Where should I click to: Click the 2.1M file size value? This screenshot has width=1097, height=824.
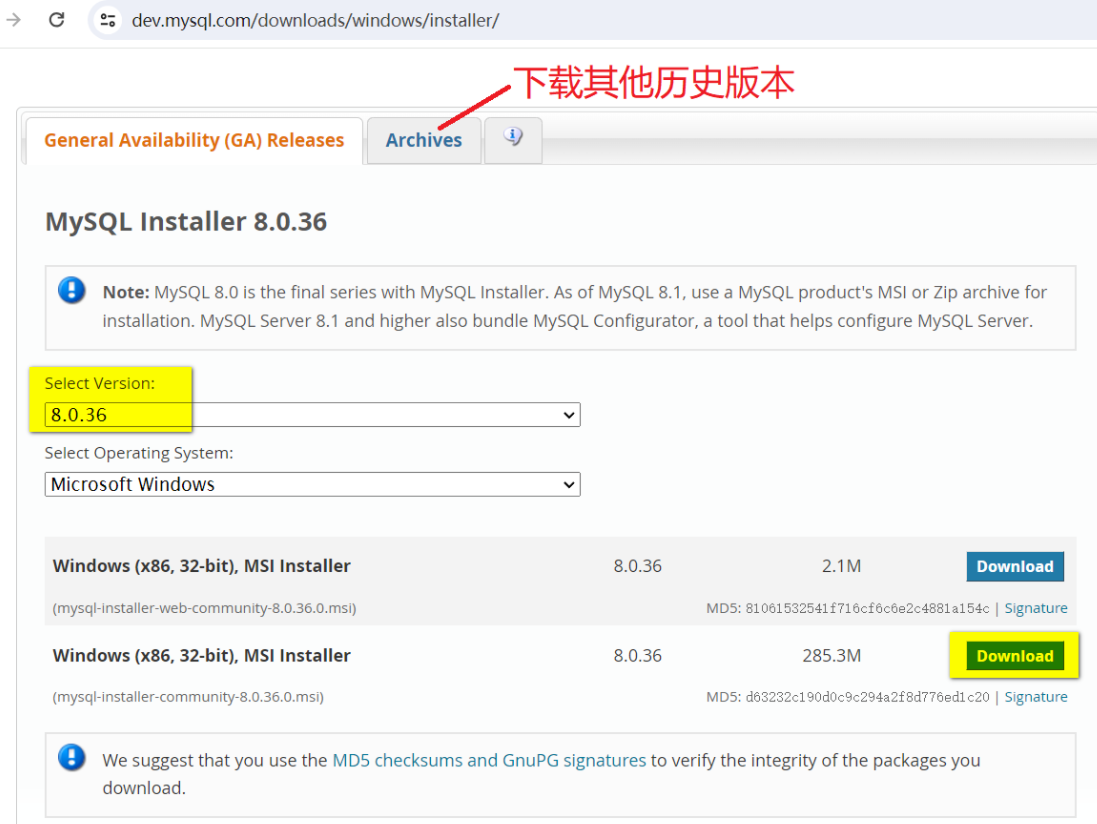[x=842, y=566]
